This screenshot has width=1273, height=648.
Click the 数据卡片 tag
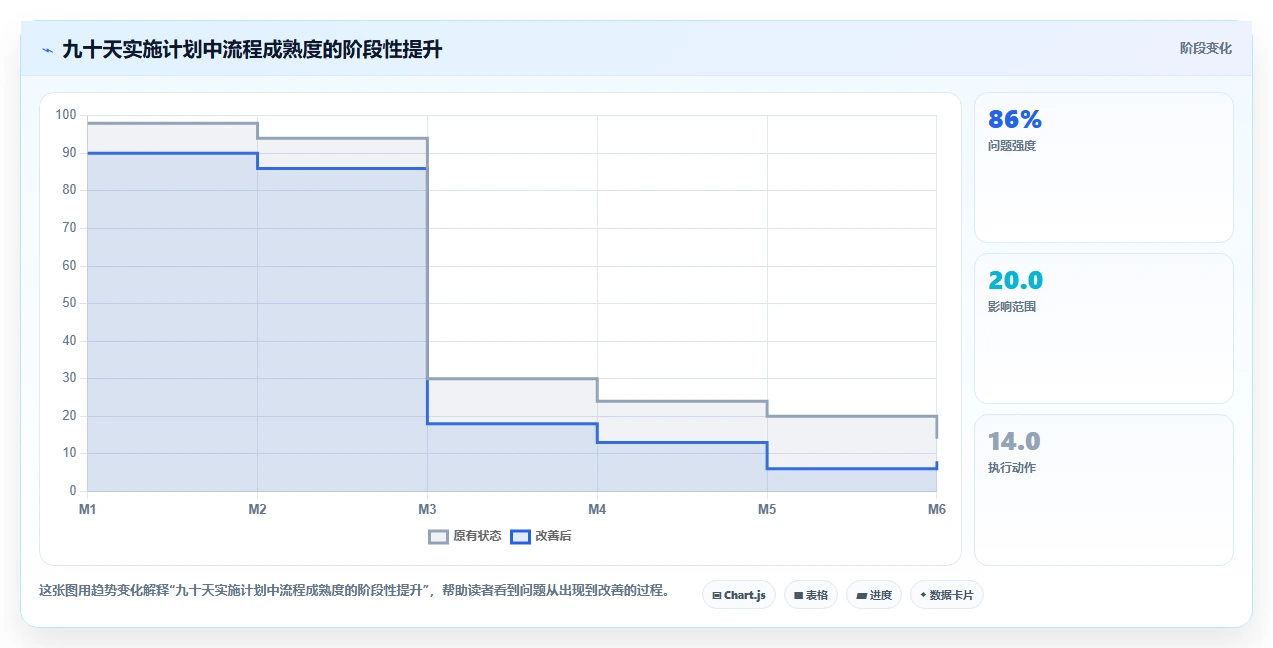click(947, 595)
